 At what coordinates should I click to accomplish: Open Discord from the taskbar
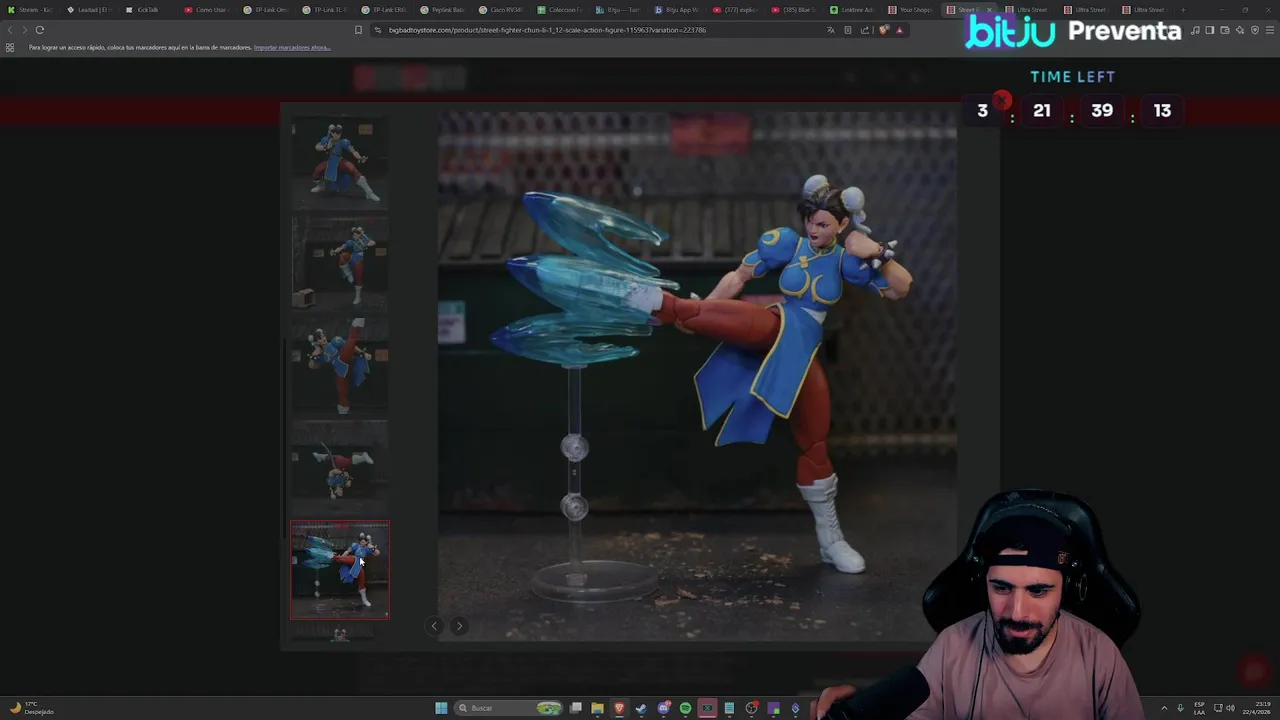(663, 708)
